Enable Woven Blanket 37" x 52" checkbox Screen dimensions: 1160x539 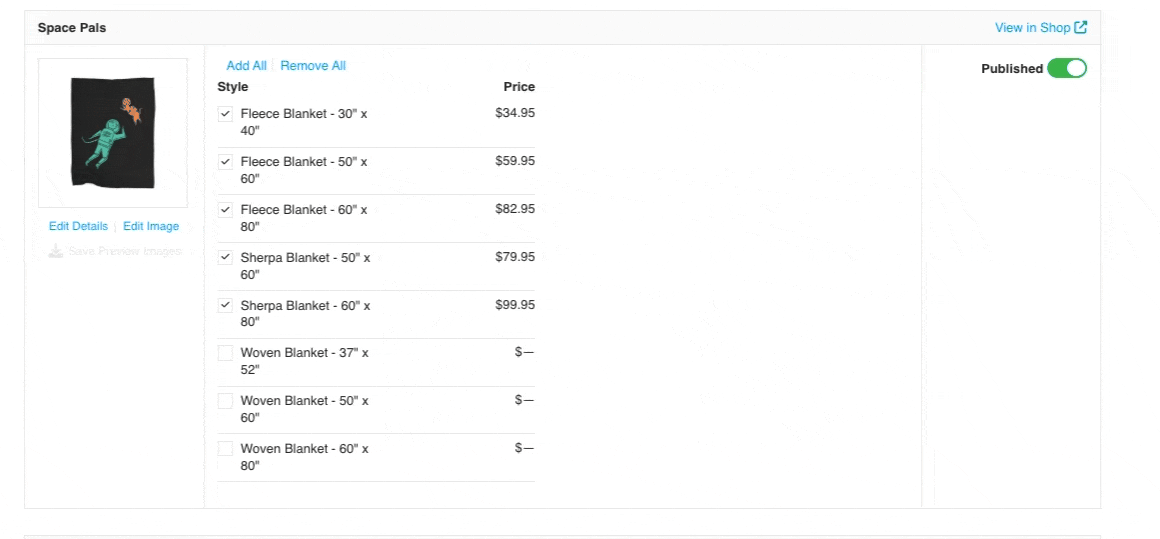[x=226, y=353]
